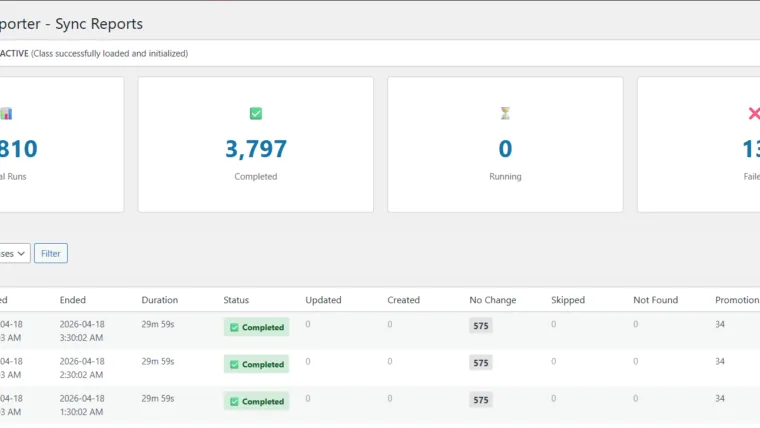Image resolution: width=760 pixels, height=428 pixels.
Task: Click ended time 2026-04-18 3:30:02 AM
Action: (82, 331)
